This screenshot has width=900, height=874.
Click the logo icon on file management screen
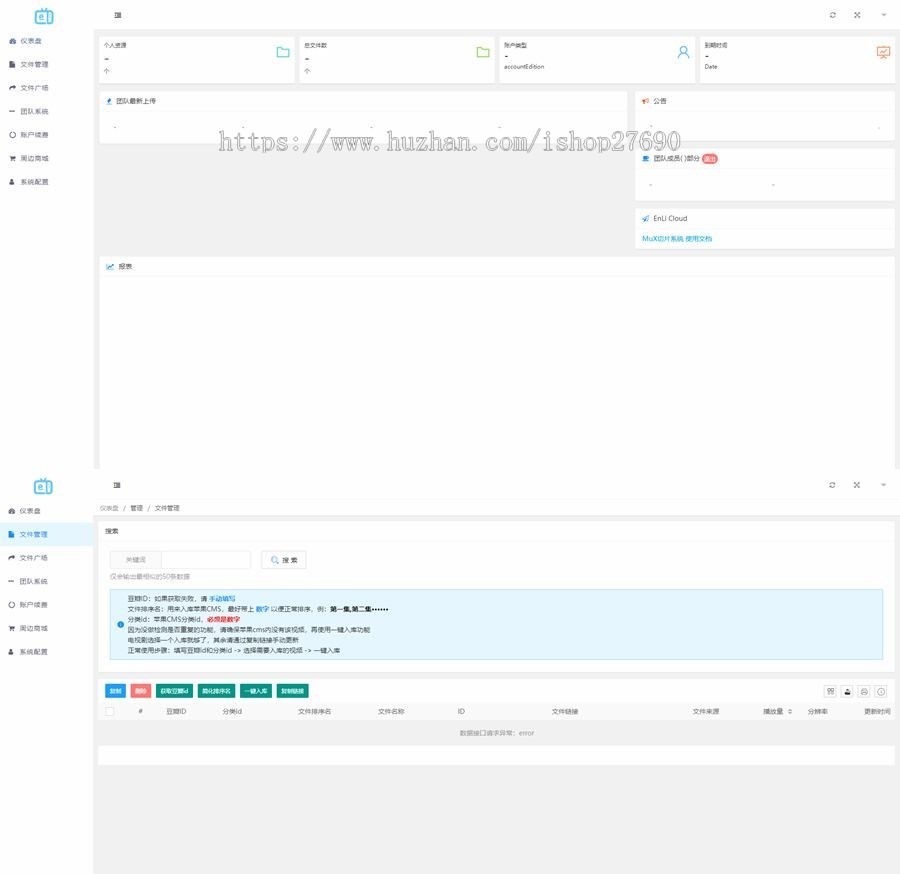43,486
